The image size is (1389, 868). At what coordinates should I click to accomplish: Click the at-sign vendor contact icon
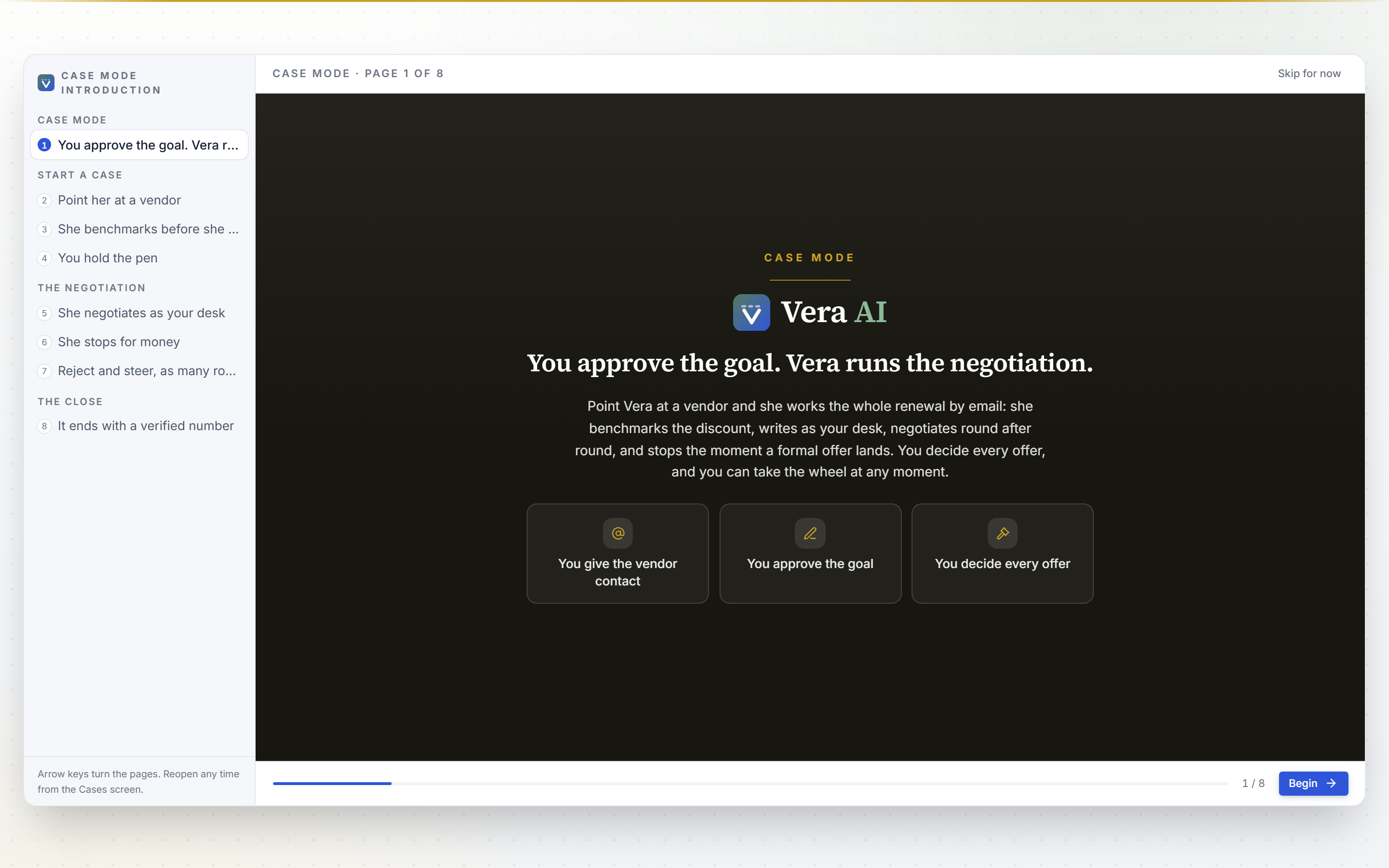(x=618, y=533)
